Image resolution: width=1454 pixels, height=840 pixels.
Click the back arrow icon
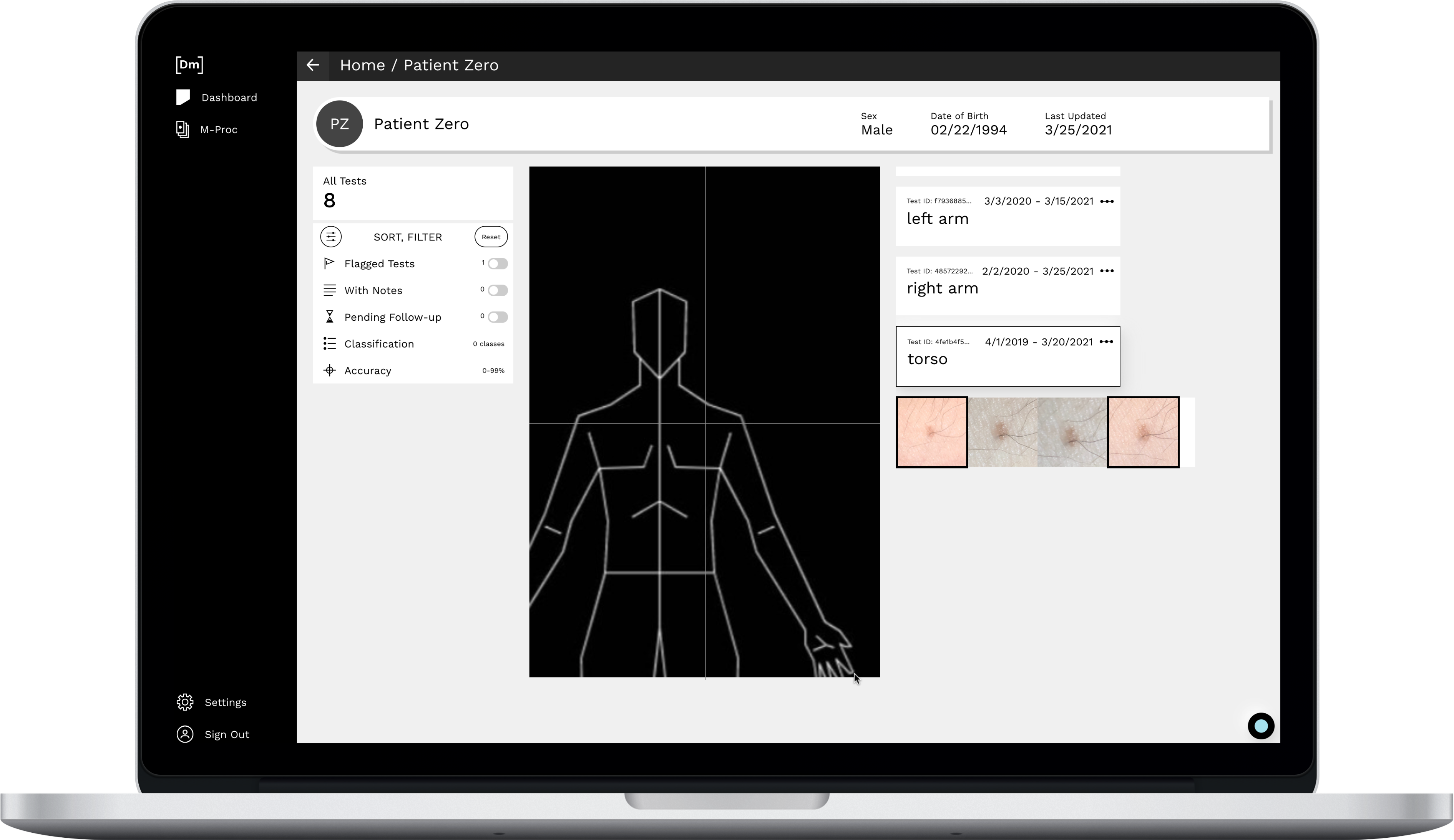tap(313, 65)
